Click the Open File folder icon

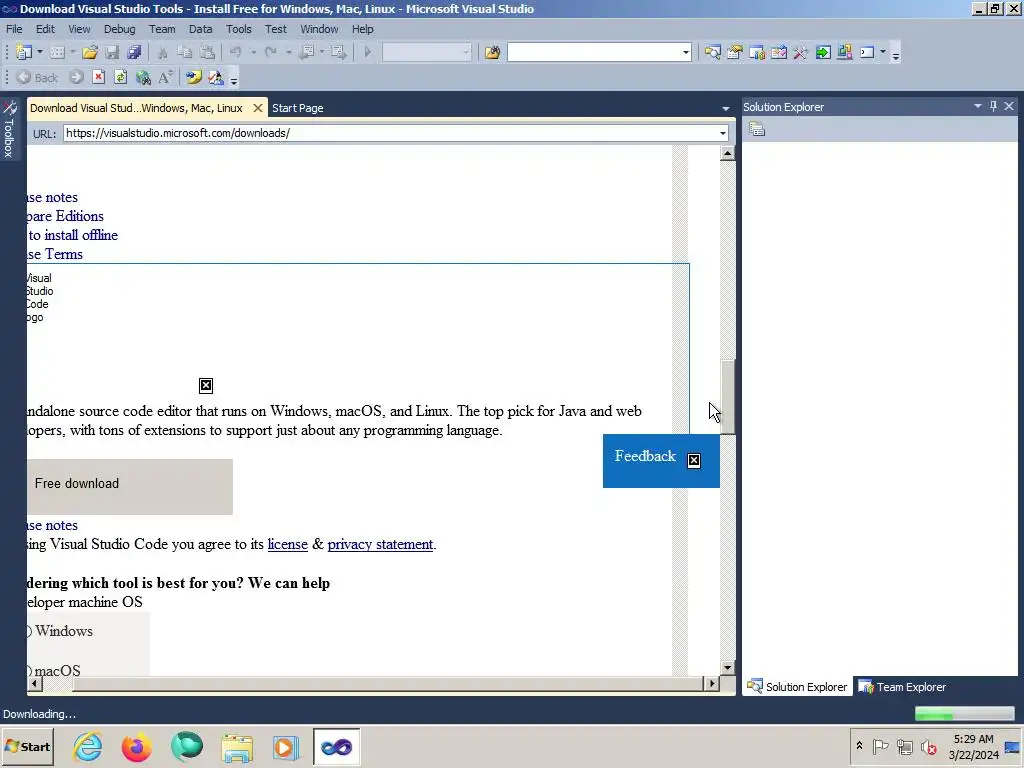[90, 52]
